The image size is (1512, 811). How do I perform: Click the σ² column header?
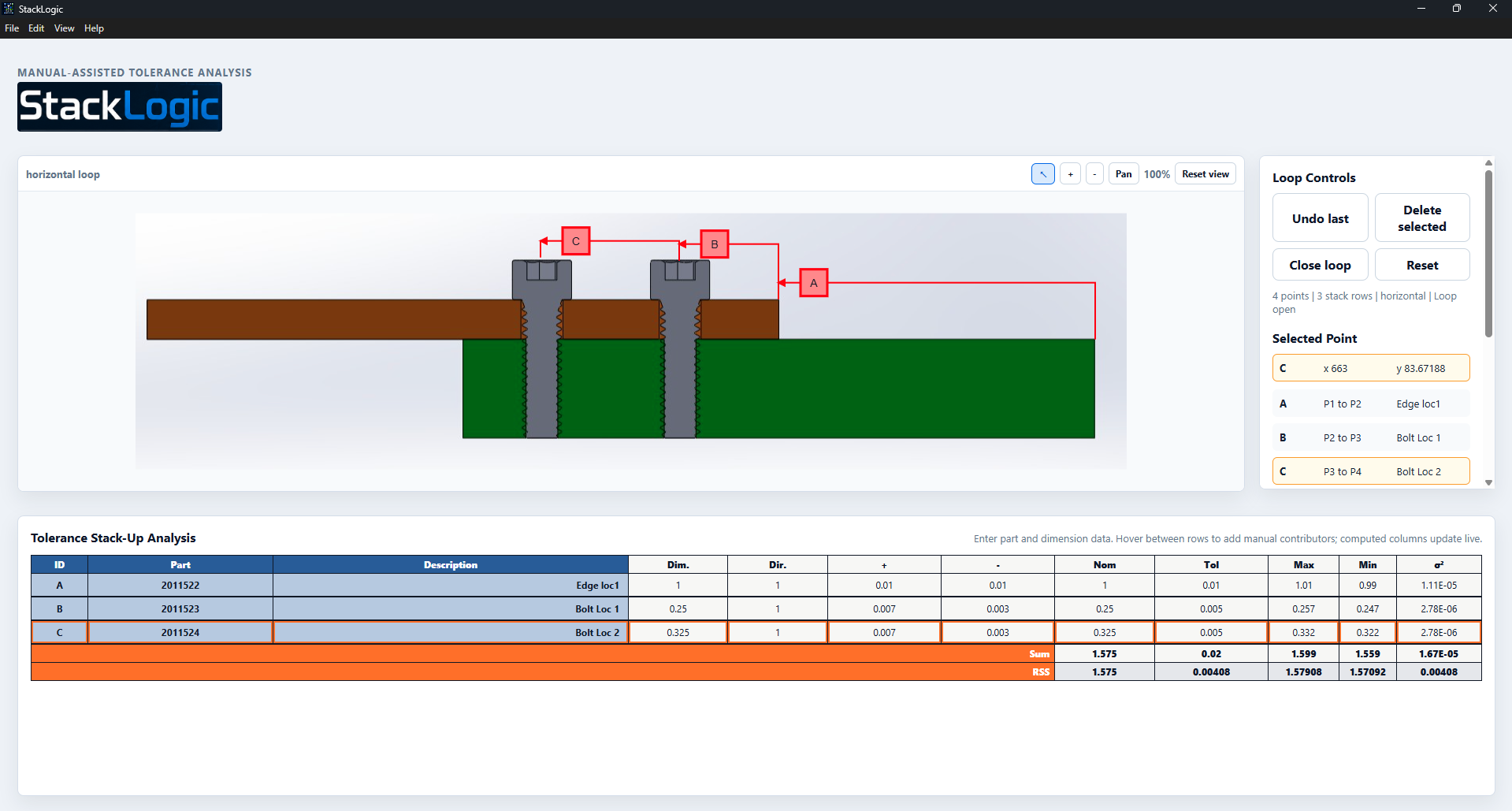pyautogui.click(x=1439, y=564)
